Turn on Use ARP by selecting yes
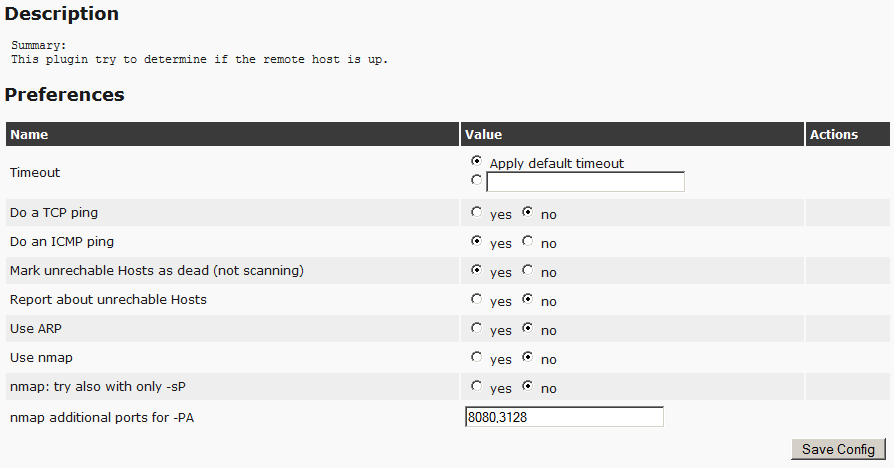 click(x=476, y=328)
